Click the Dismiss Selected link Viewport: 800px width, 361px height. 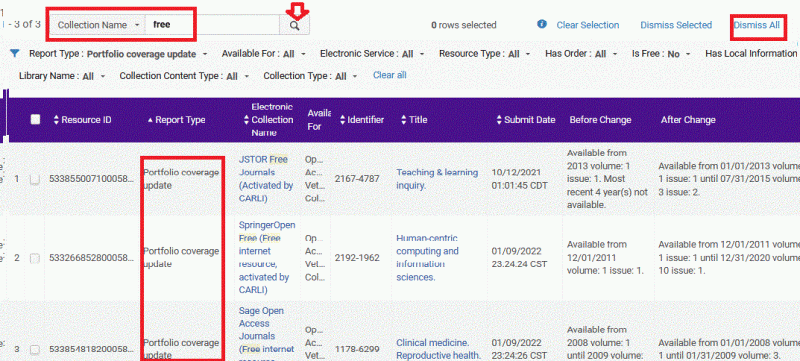point(676,25)
